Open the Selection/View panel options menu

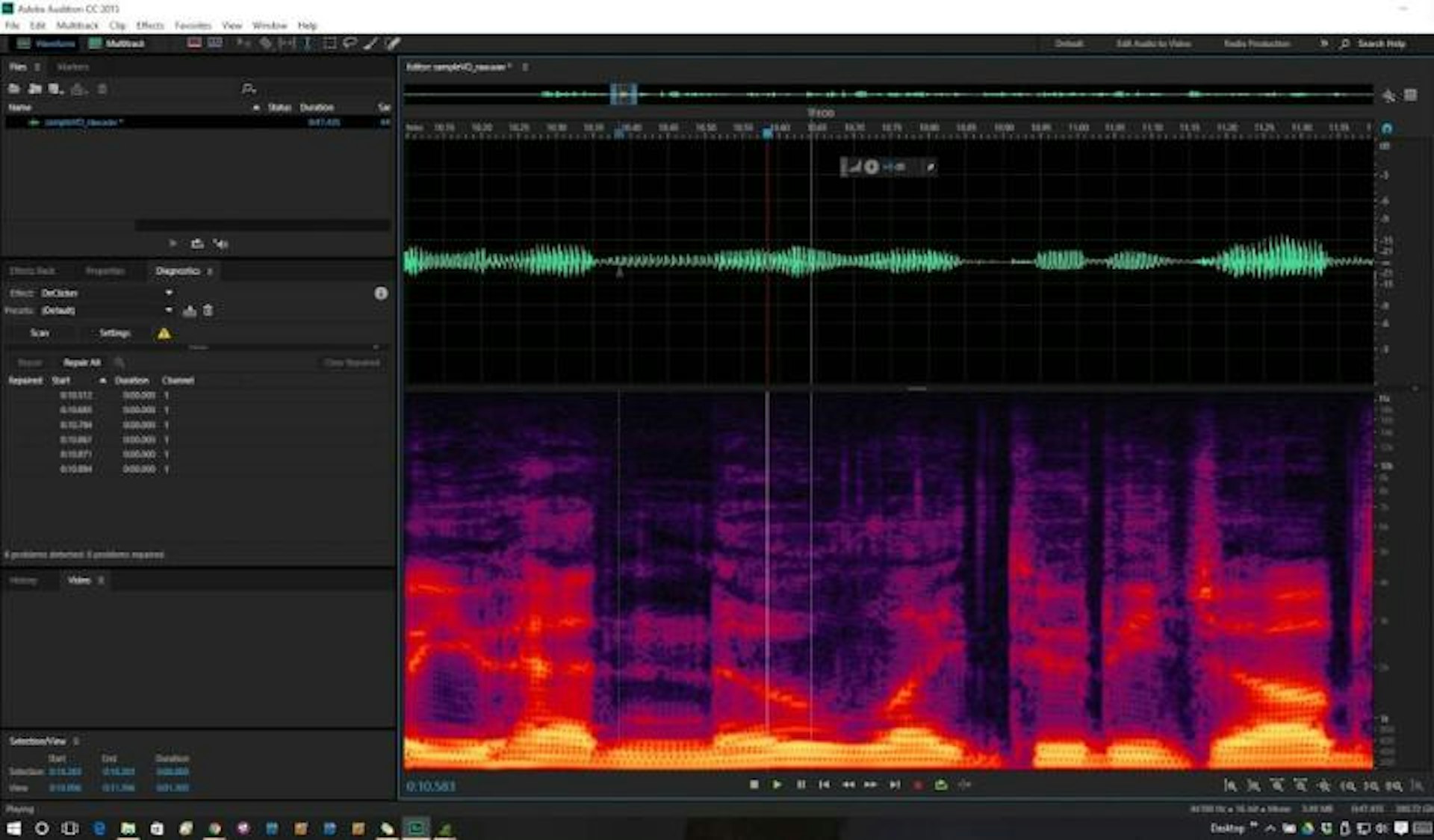point(75,741)
